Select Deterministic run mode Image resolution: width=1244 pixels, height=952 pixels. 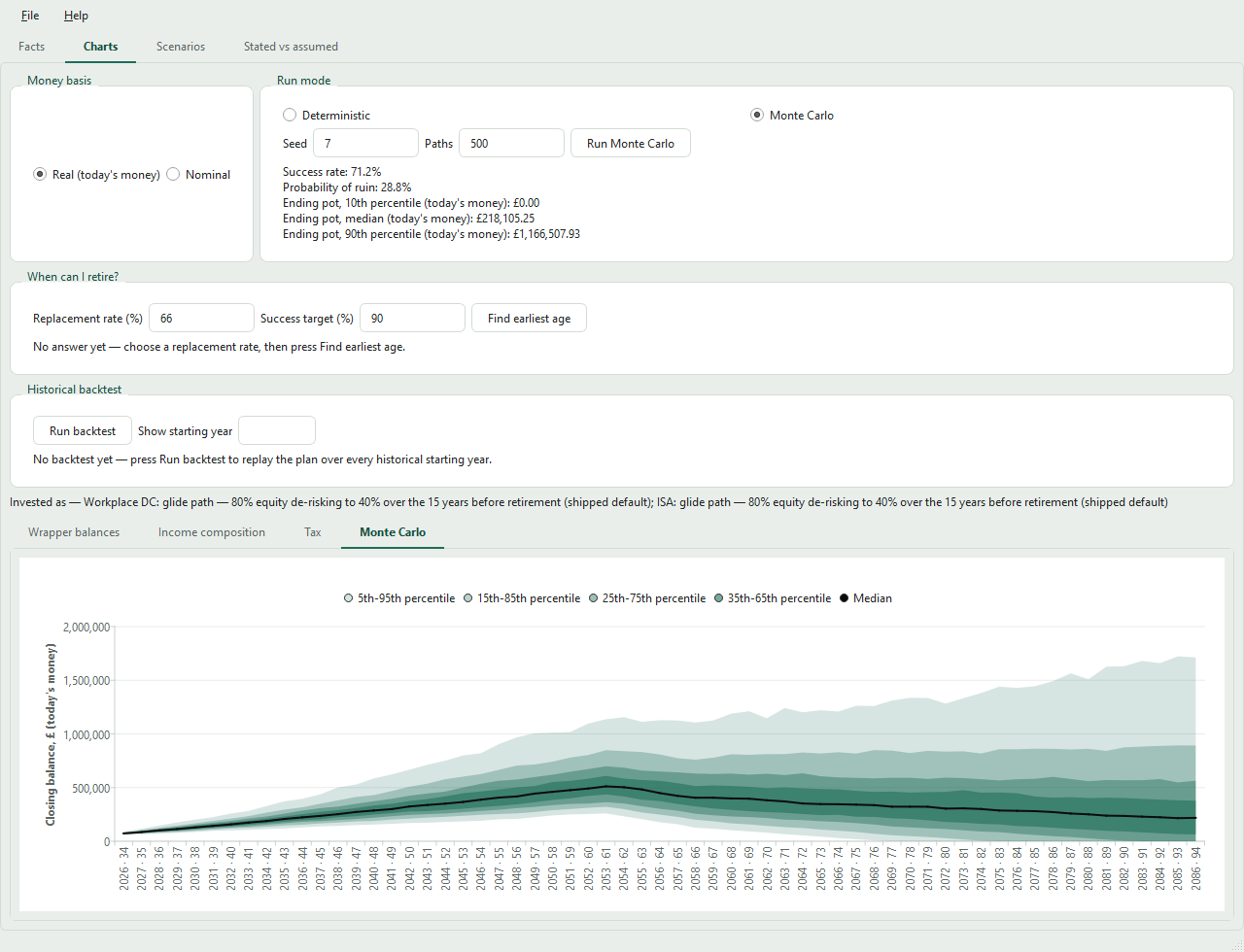pyautogui.click(x=327, y=116)
